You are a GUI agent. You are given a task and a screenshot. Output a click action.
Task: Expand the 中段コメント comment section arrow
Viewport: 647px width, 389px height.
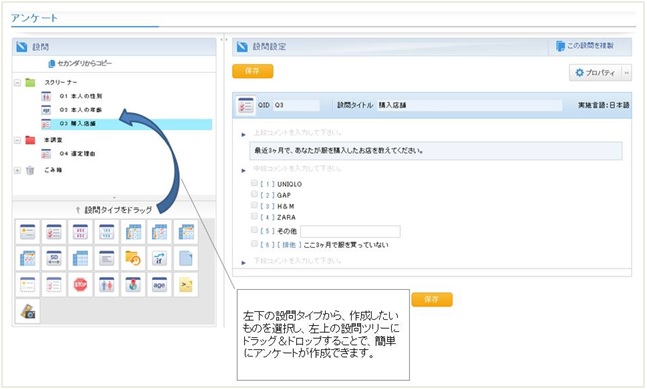(x=243, y=170)
